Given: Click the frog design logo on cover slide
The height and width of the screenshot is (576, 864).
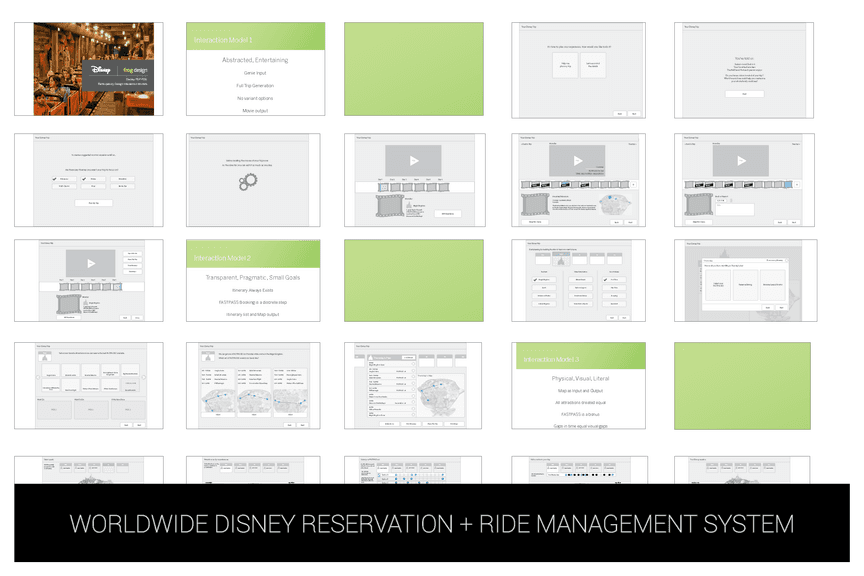Looking at the screenshot, I should [135, 70].
